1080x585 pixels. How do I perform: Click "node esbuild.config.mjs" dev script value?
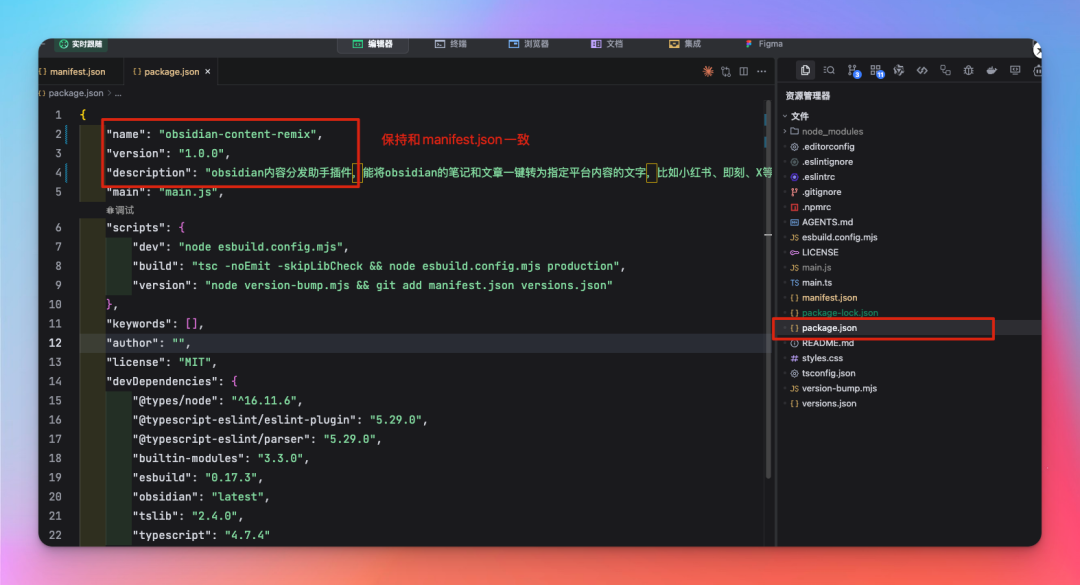point(260,247)
